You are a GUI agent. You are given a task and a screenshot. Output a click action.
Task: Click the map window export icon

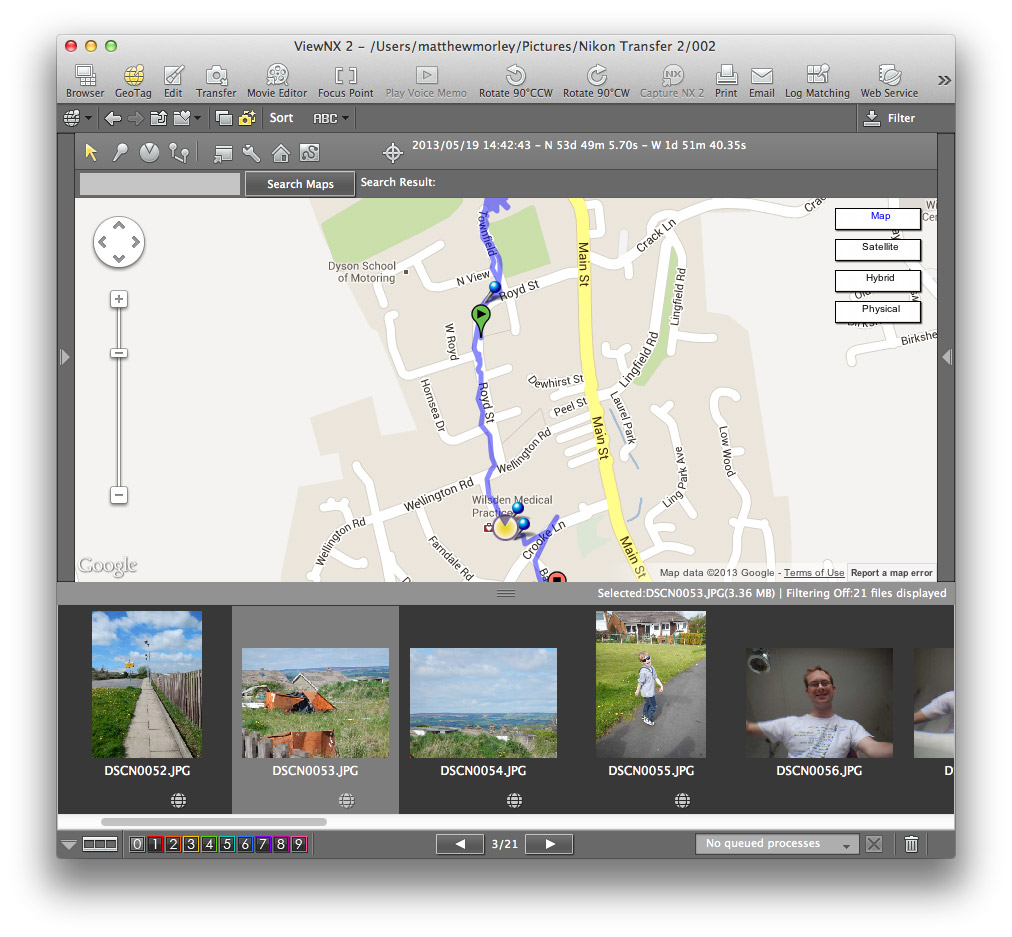coord(223,154)
